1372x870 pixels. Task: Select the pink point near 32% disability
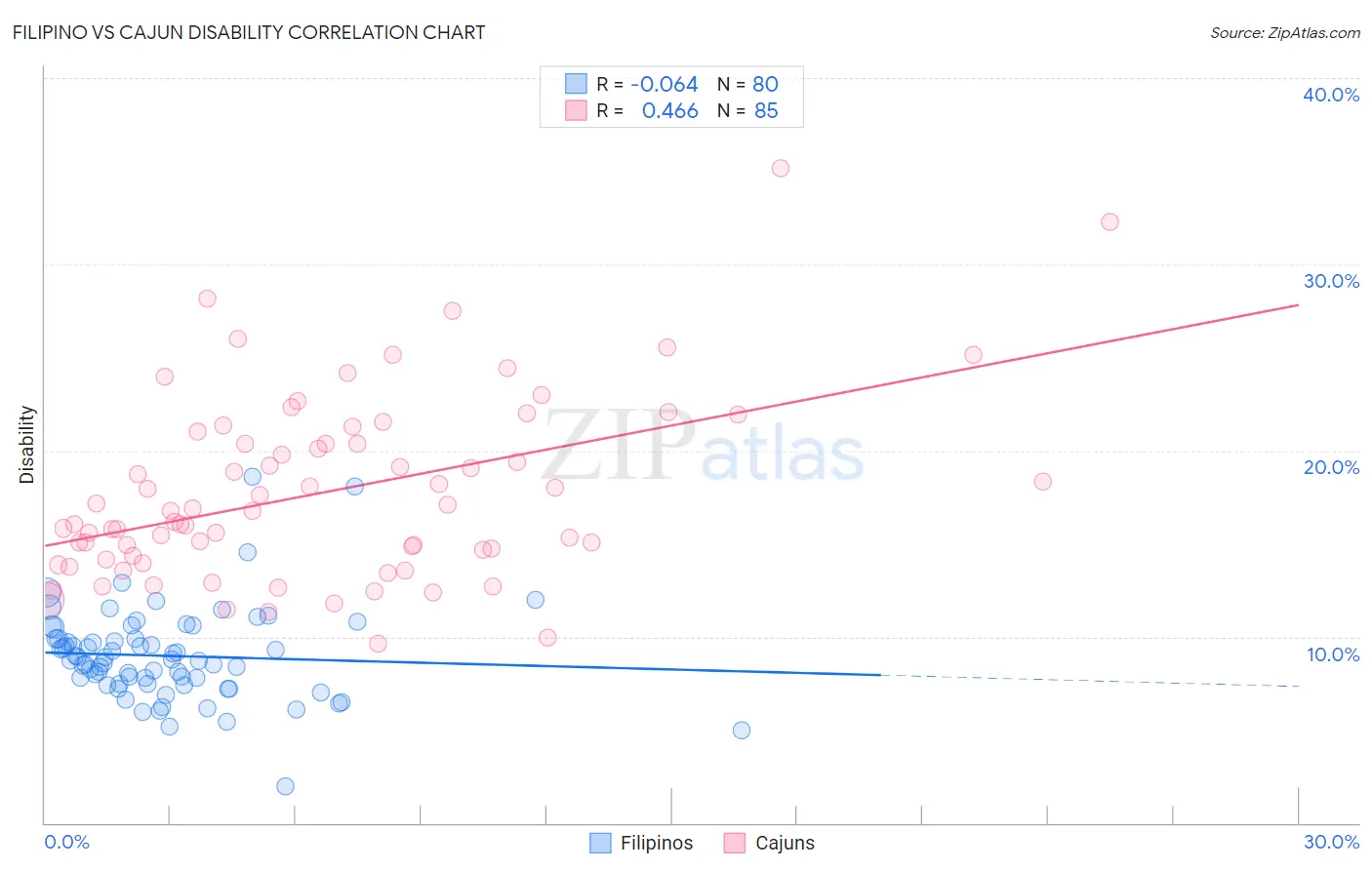coord(1110,221)
